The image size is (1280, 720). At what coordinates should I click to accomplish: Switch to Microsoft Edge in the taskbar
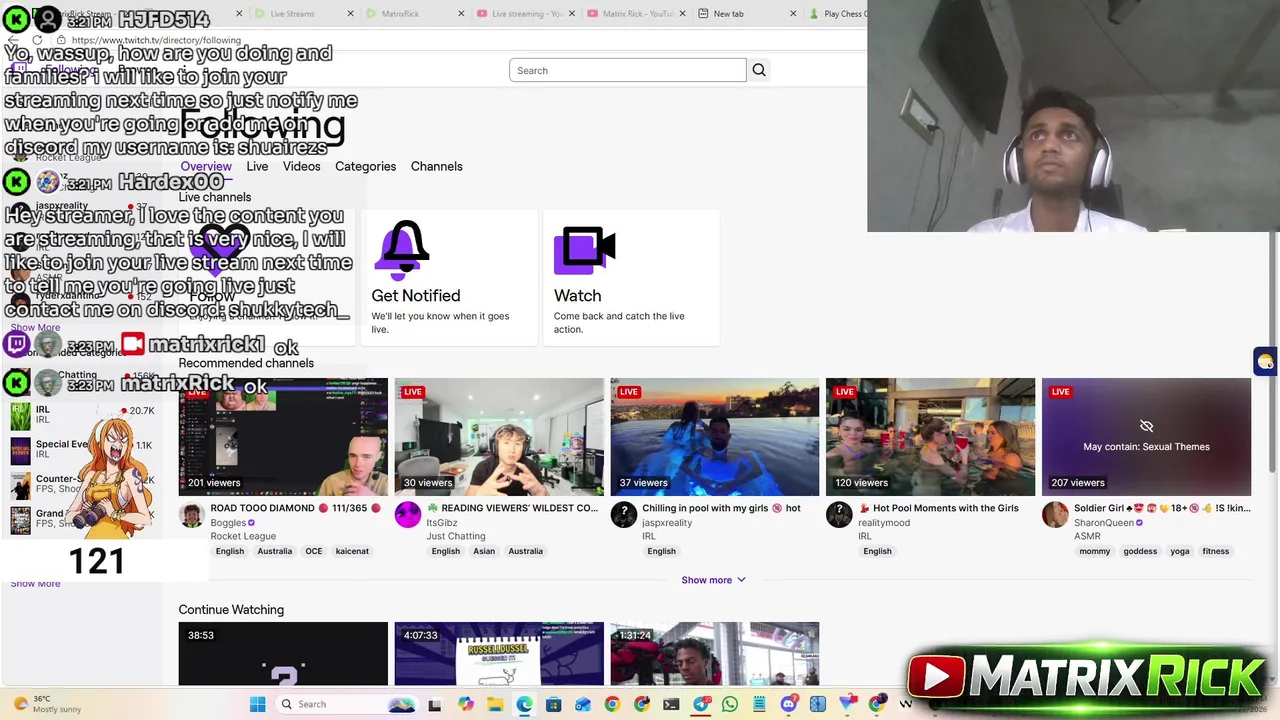524,704
